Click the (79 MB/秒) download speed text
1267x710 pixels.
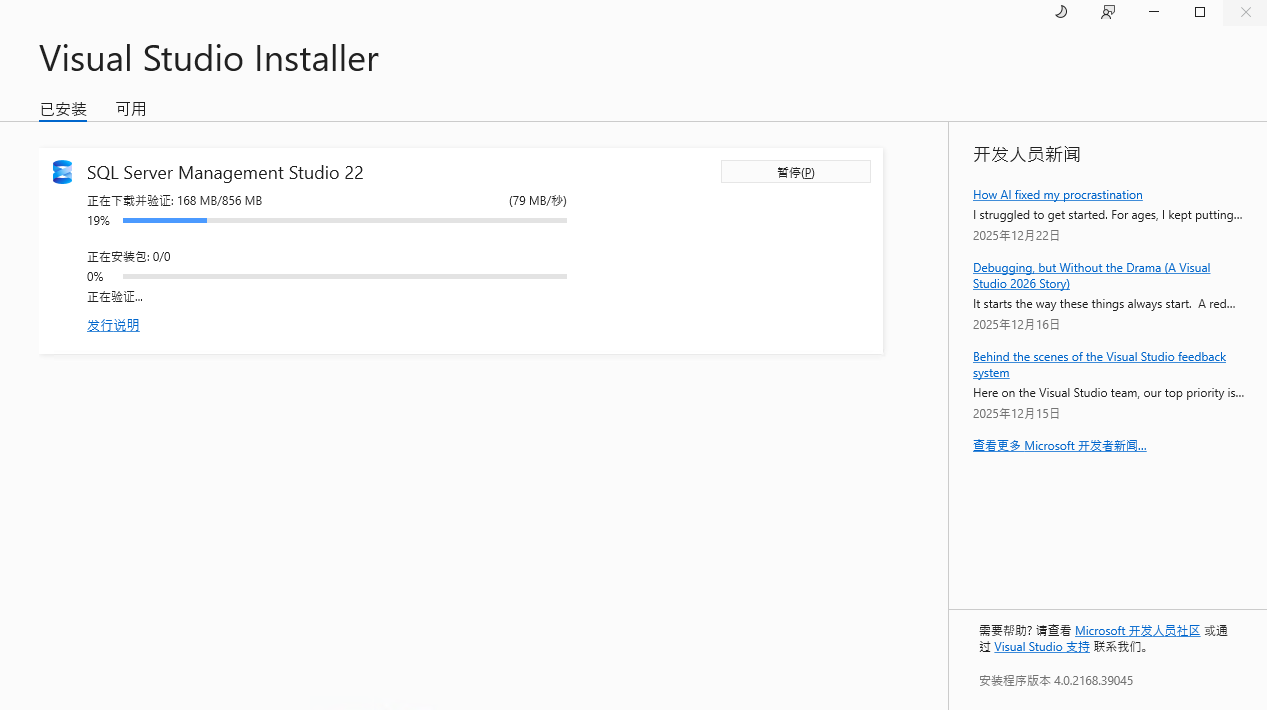[x=538, y=201]
